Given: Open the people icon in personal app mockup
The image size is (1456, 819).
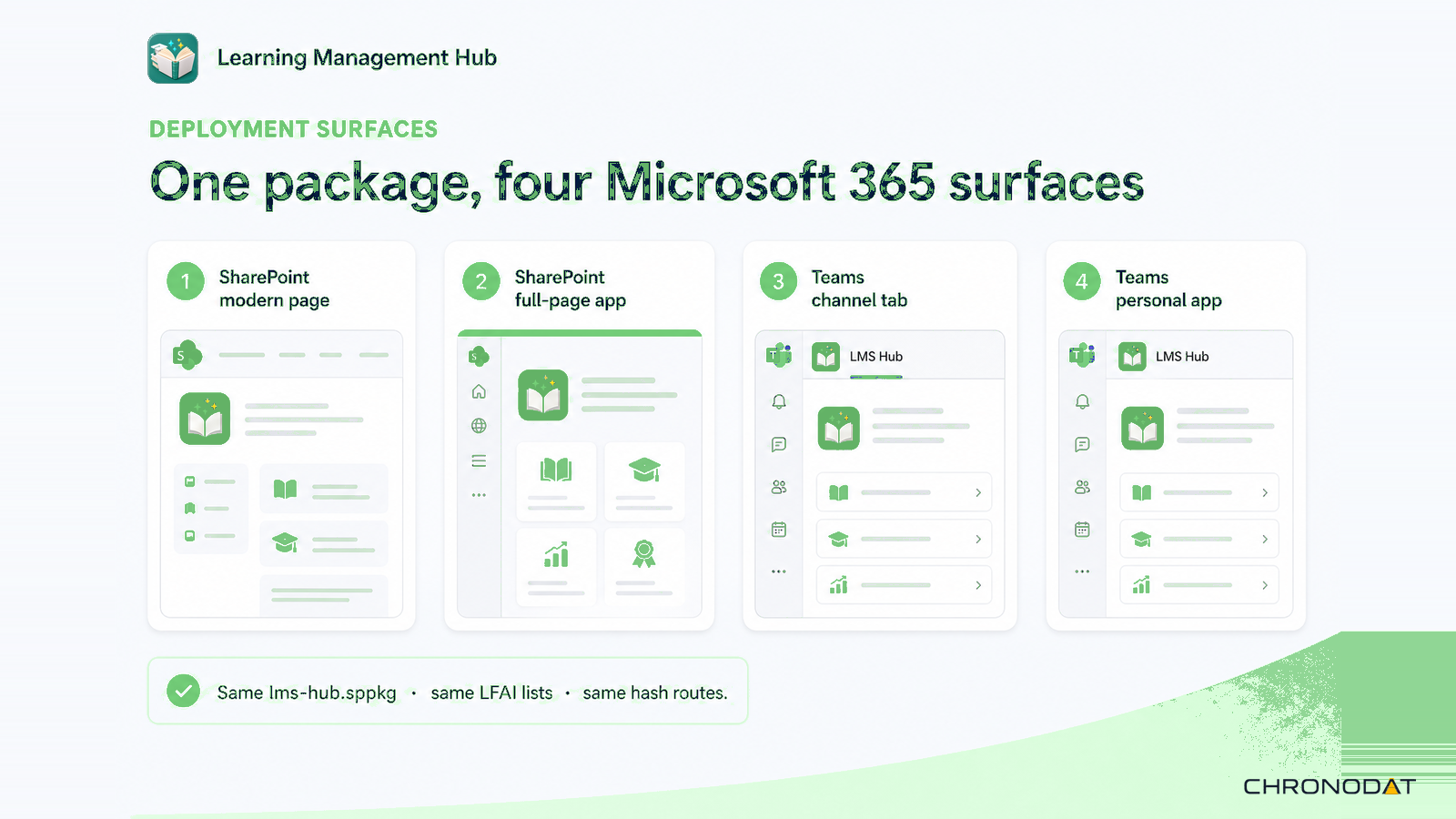Looking at the screenshot, I should [x=1082, y=487].
